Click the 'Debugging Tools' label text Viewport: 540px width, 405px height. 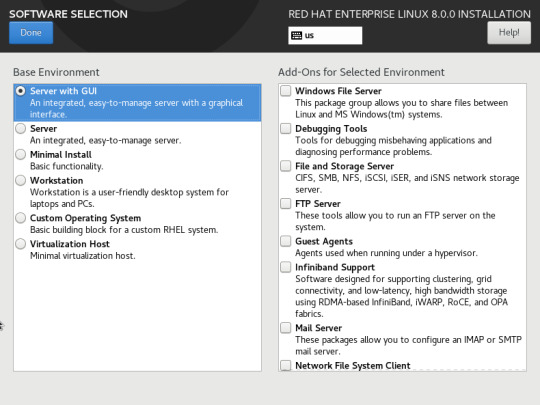331,129
